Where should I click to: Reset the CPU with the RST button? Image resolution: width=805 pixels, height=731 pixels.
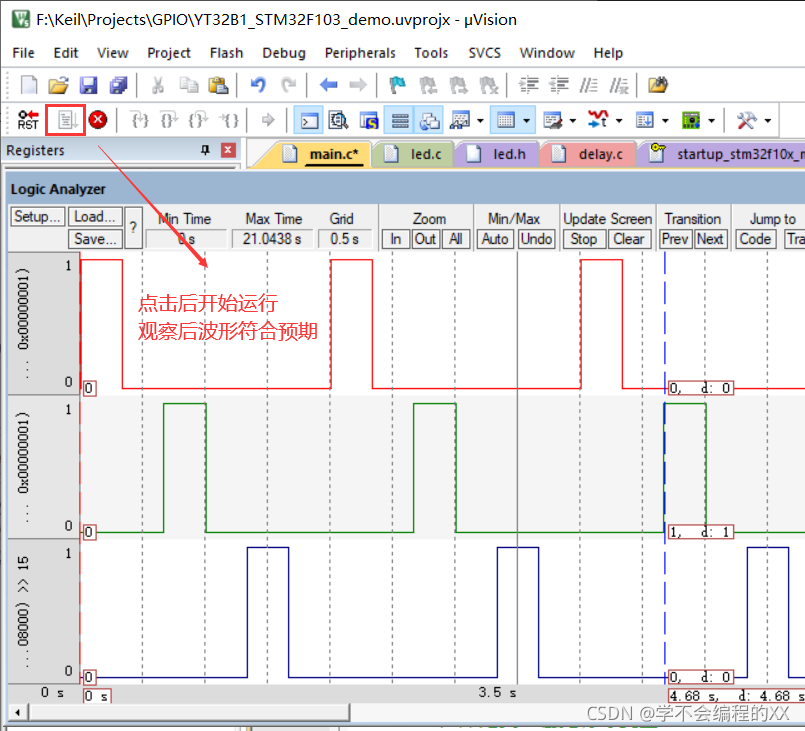click(x=28, y=120)
